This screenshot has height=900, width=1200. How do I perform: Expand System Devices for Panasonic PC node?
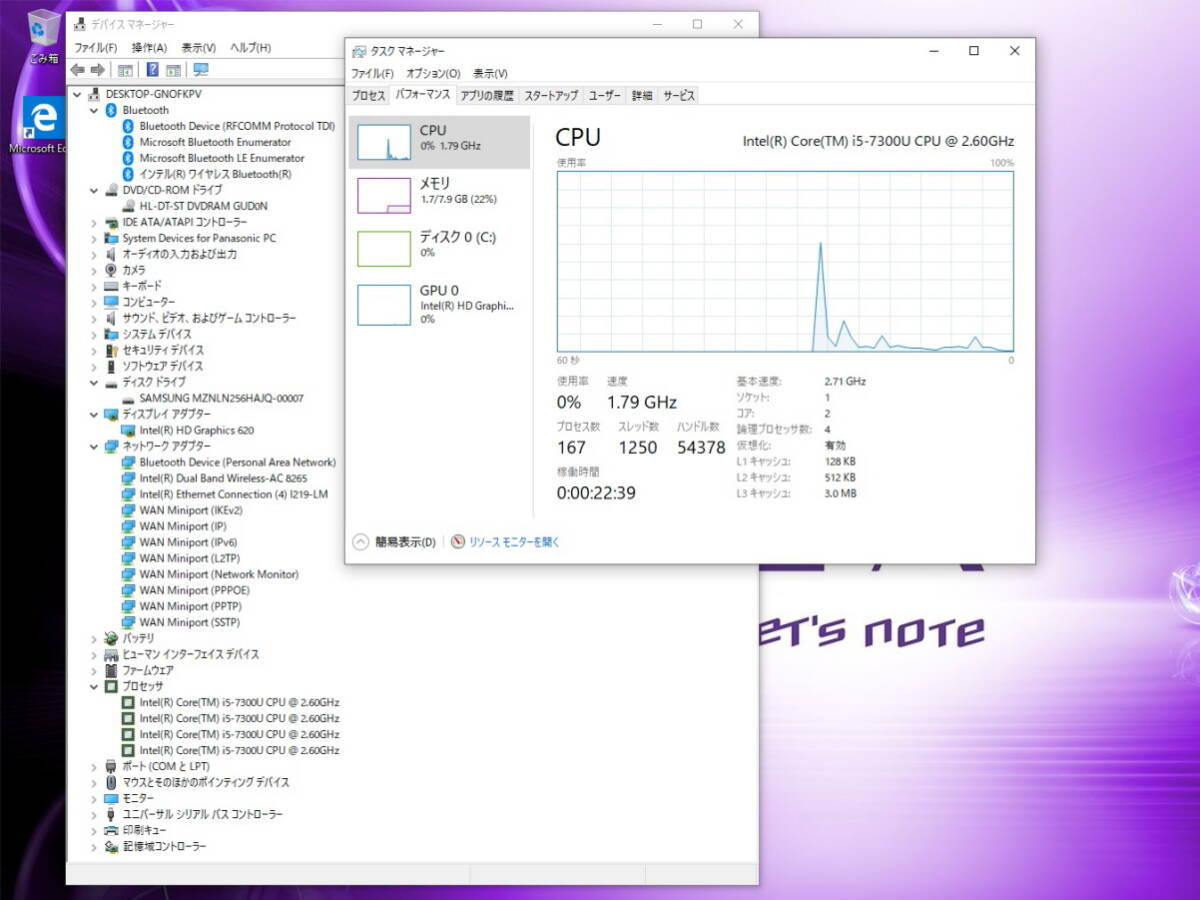point(94,238)
